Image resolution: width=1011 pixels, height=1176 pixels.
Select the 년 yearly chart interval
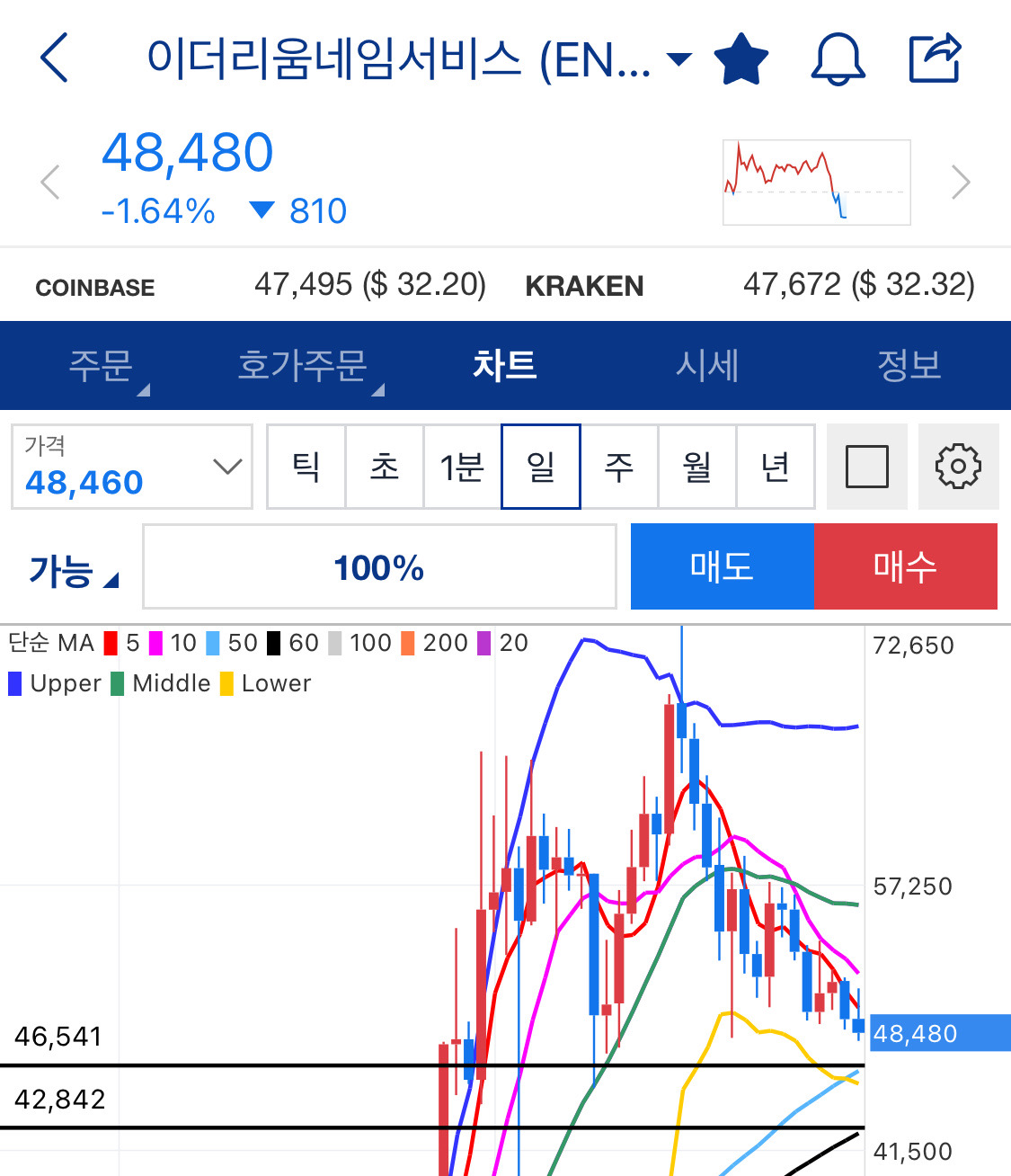click(x=776, y=467)
